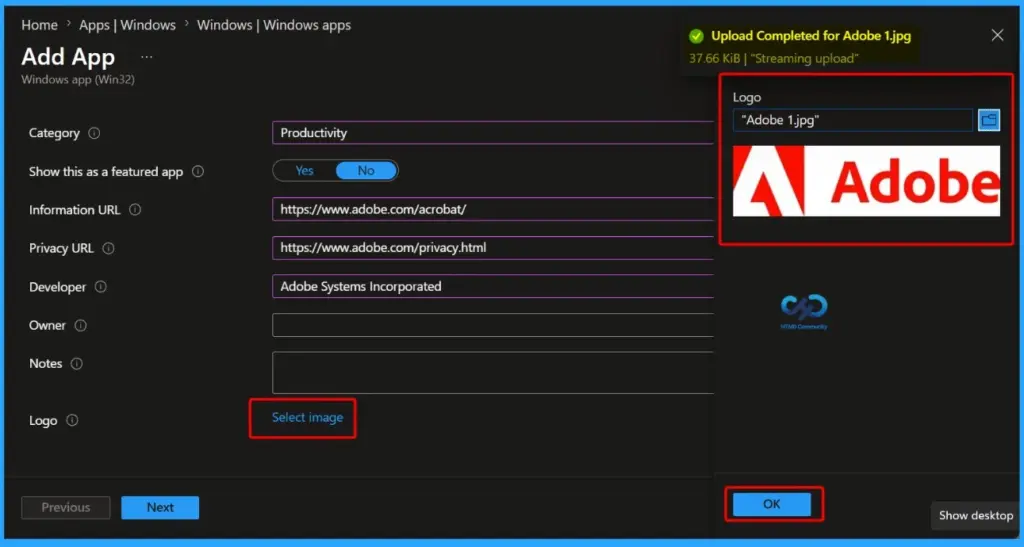The image size is (1024, 547).
Task: Click Developer field info icon
Action: 101,287
